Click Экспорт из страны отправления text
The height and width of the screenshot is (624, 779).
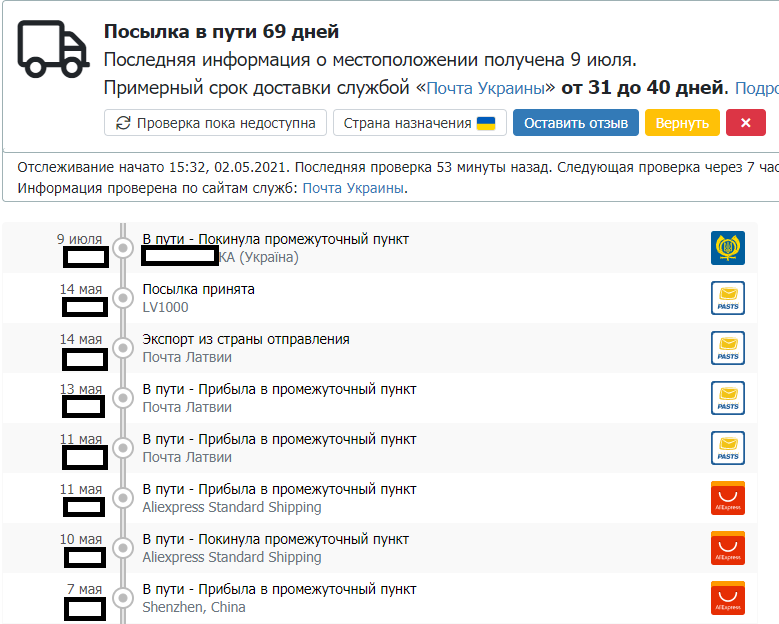pyautogui.click(x=246, y=339)
